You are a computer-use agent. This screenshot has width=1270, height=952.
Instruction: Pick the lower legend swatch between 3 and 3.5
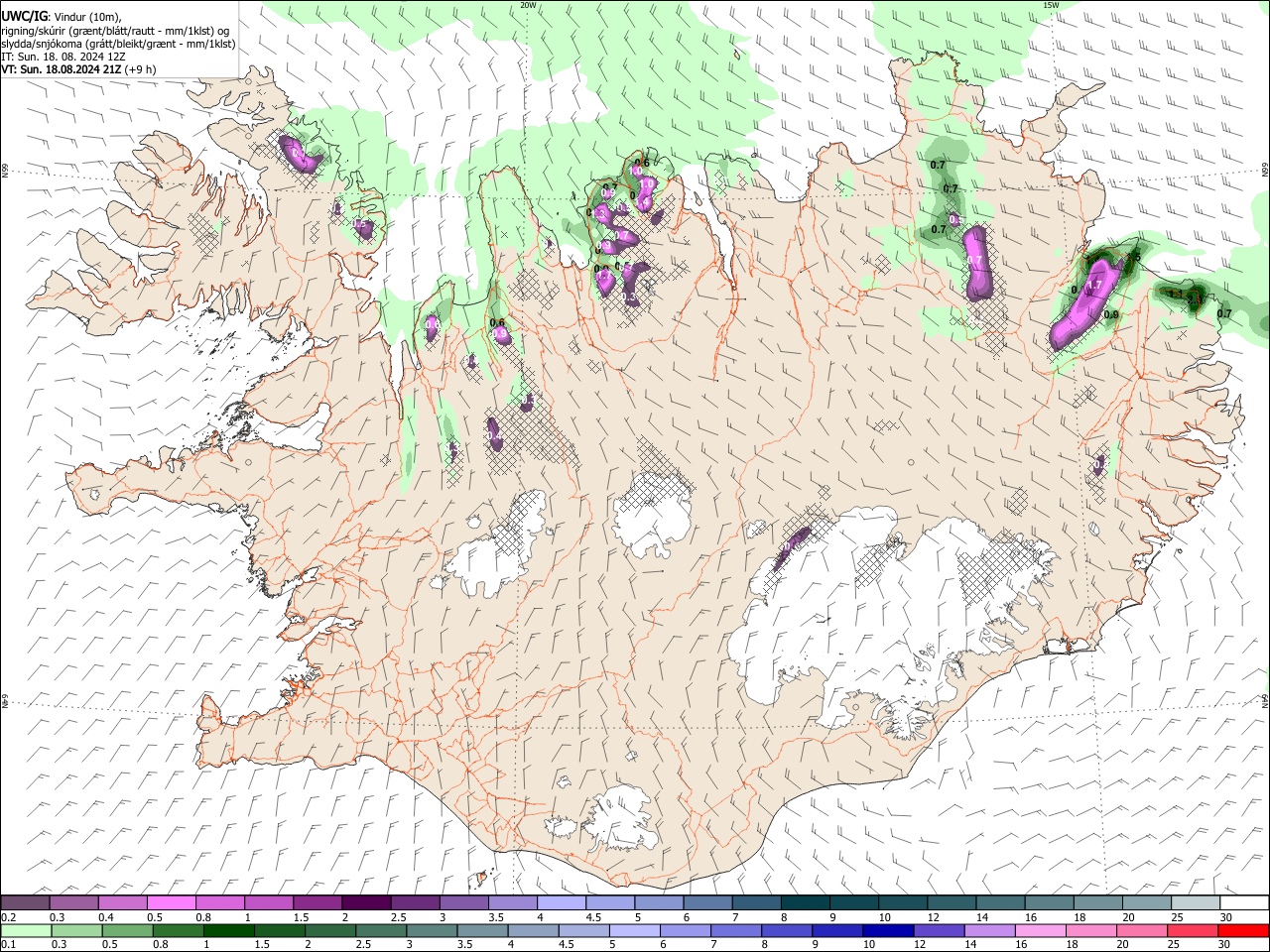[432, 931]
